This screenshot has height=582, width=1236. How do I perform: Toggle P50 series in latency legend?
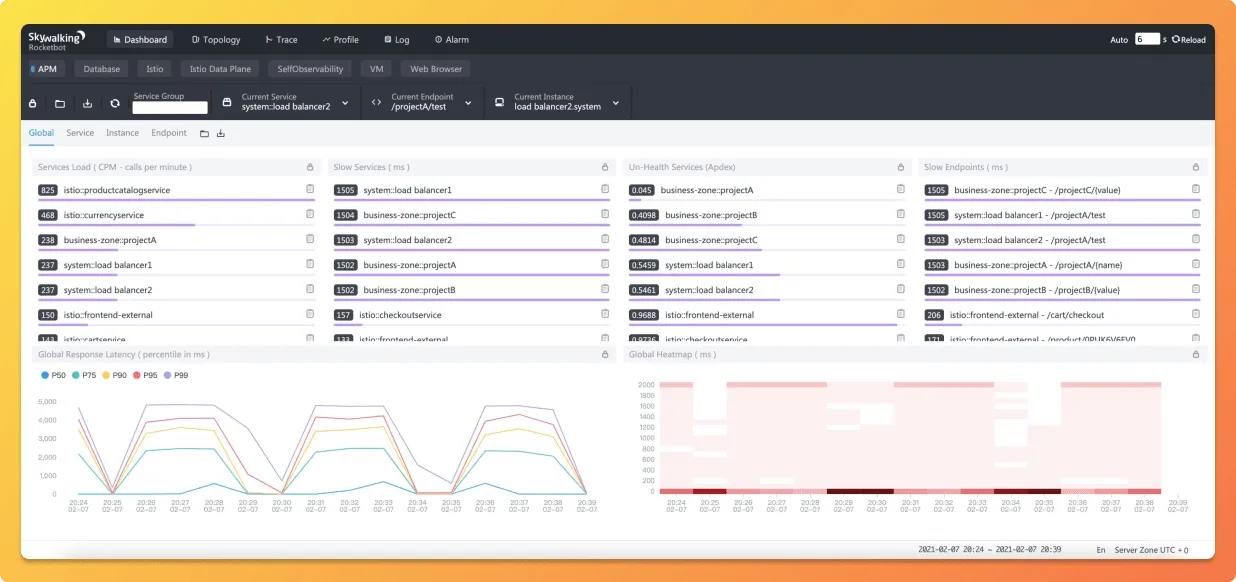point(51,375)
